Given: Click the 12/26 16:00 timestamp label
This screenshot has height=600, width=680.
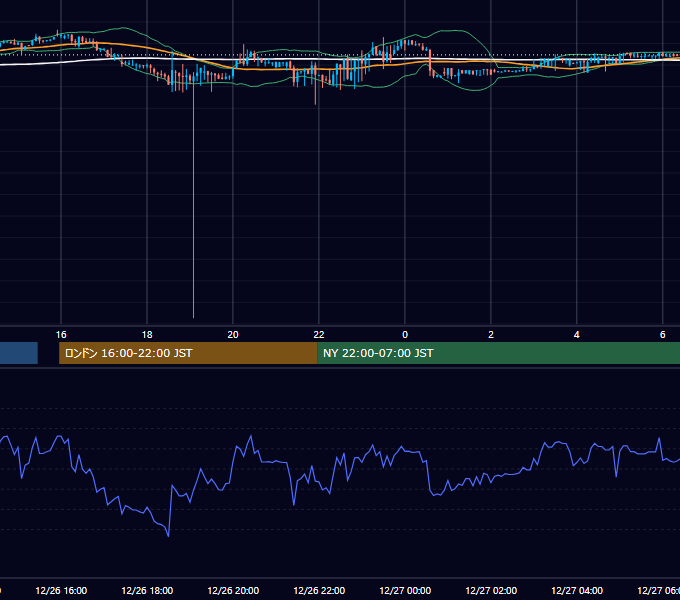Looking at the screenshot, I should click(x=61, y=591).
